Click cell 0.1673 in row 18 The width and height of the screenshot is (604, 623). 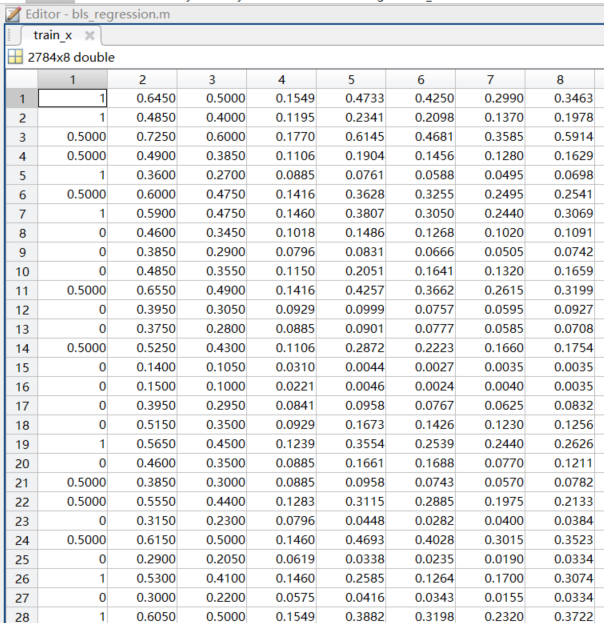pyautogui.click(x=351, y=425)
